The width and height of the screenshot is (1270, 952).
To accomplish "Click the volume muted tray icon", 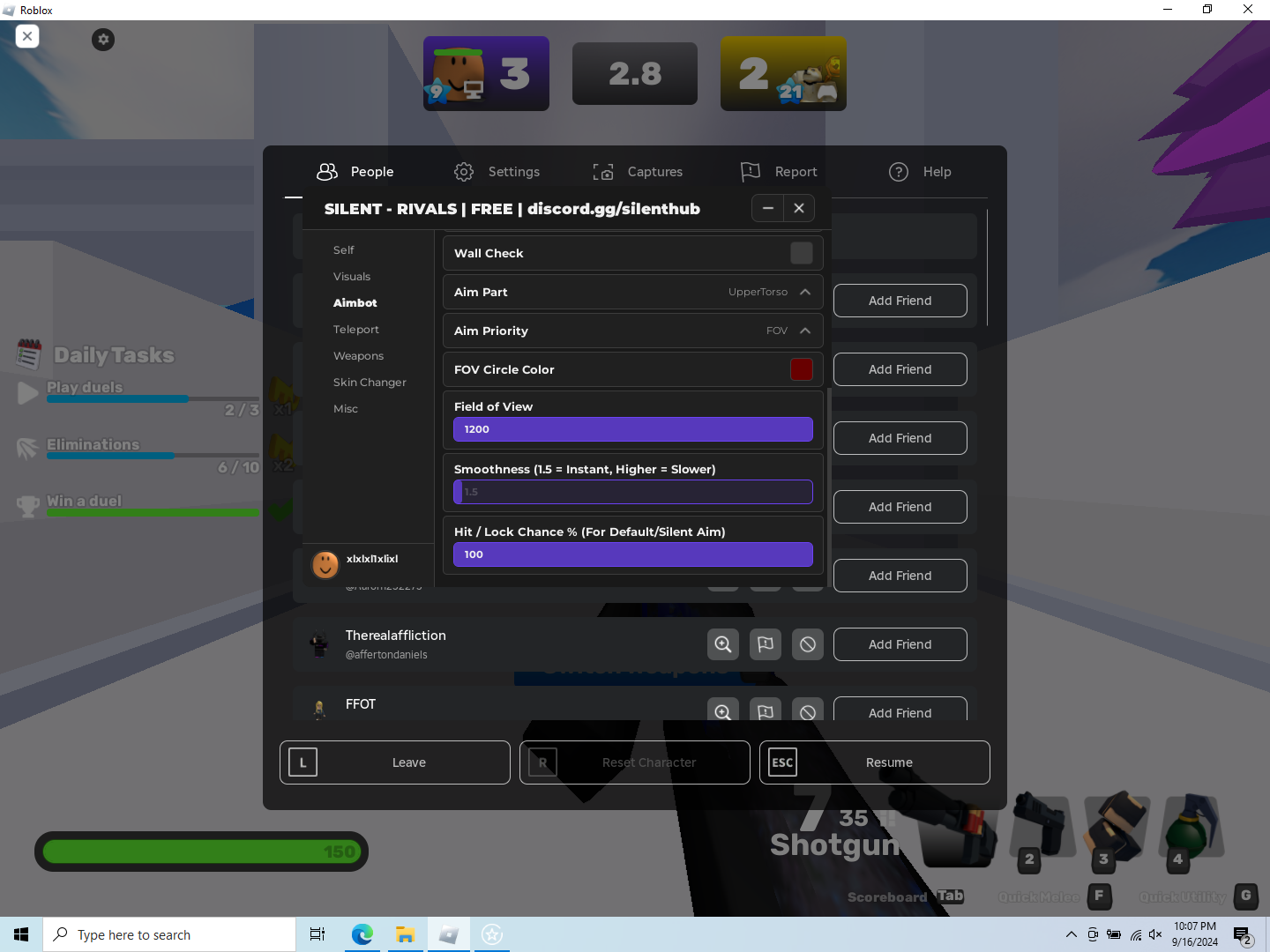I will pyautogui.click(x=1155, y=934).
